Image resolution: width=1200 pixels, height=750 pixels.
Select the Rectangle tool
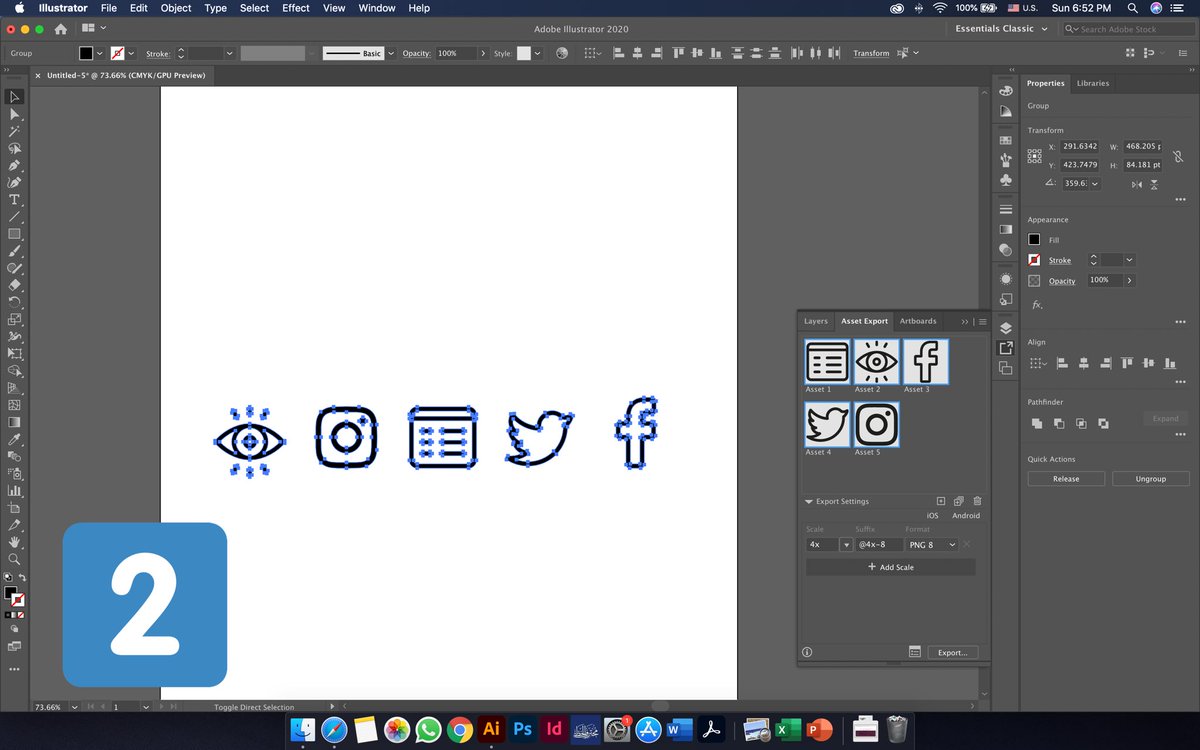15,233
